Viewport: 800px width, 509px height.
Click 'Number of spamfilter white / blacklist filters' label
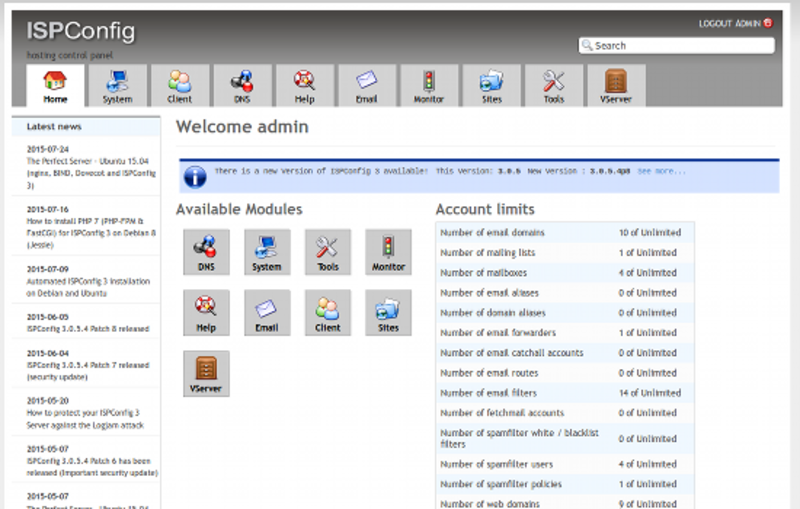click(519, 439)
